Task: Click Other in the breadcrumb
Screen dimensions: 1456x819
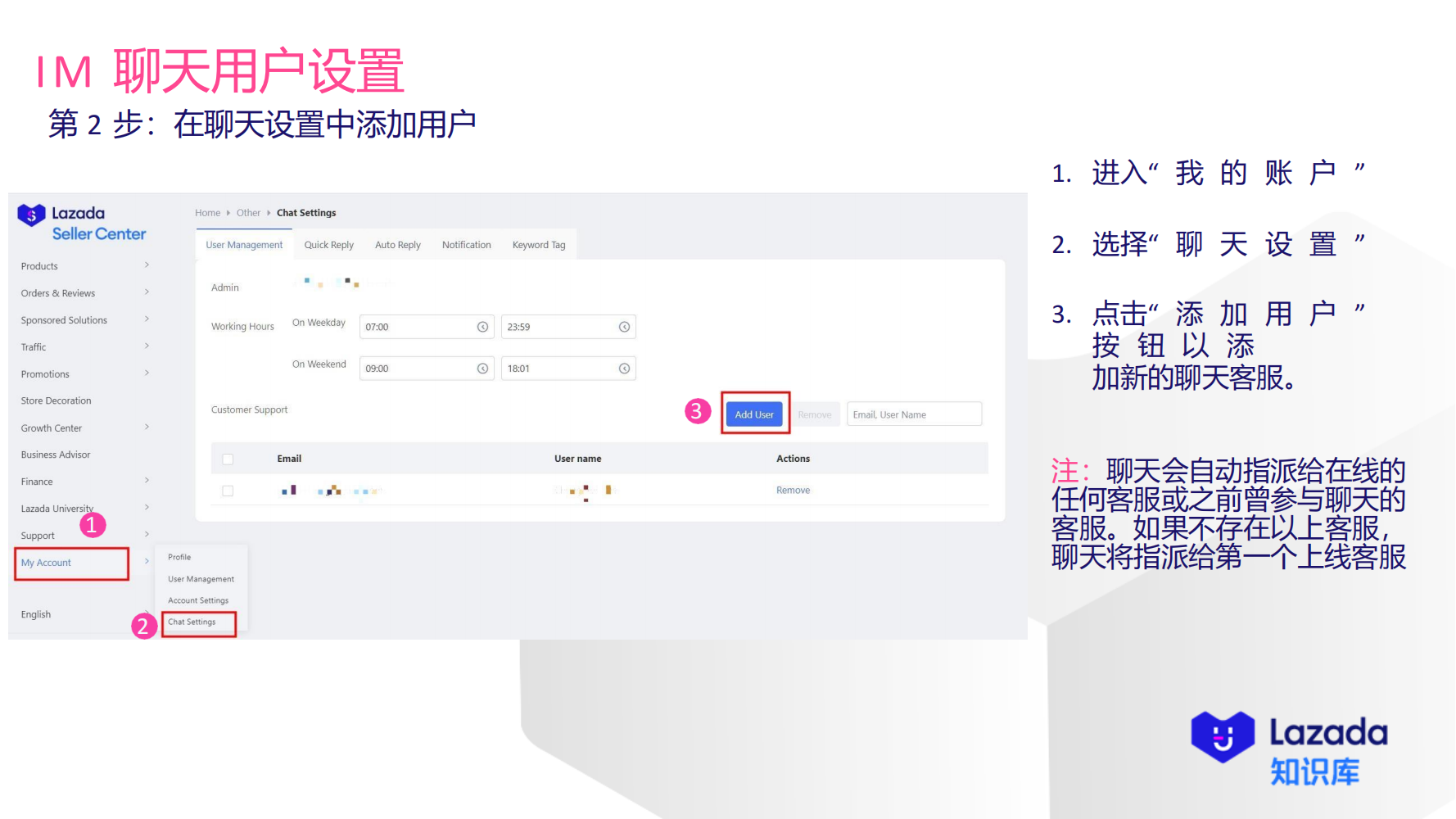Action: coord(248,213)
